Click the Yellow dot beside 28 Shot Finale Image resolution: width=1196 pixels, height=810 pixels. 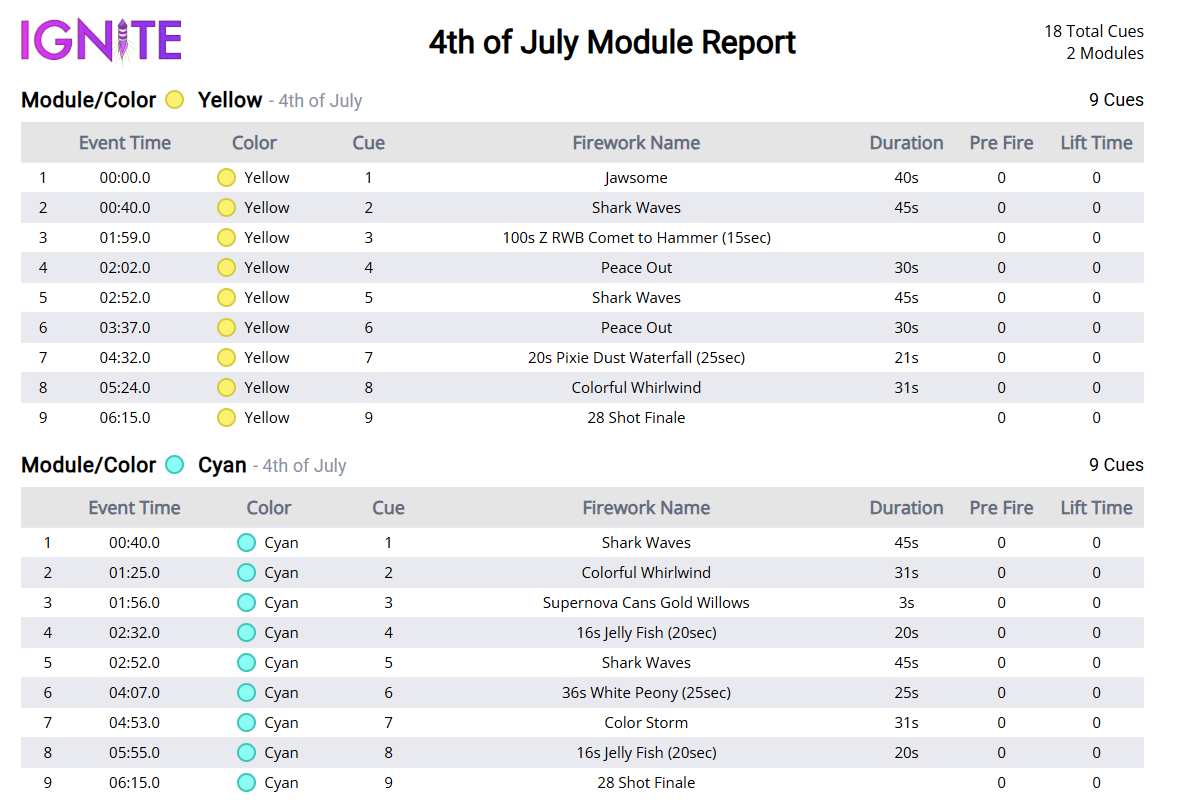pos(226,417)
